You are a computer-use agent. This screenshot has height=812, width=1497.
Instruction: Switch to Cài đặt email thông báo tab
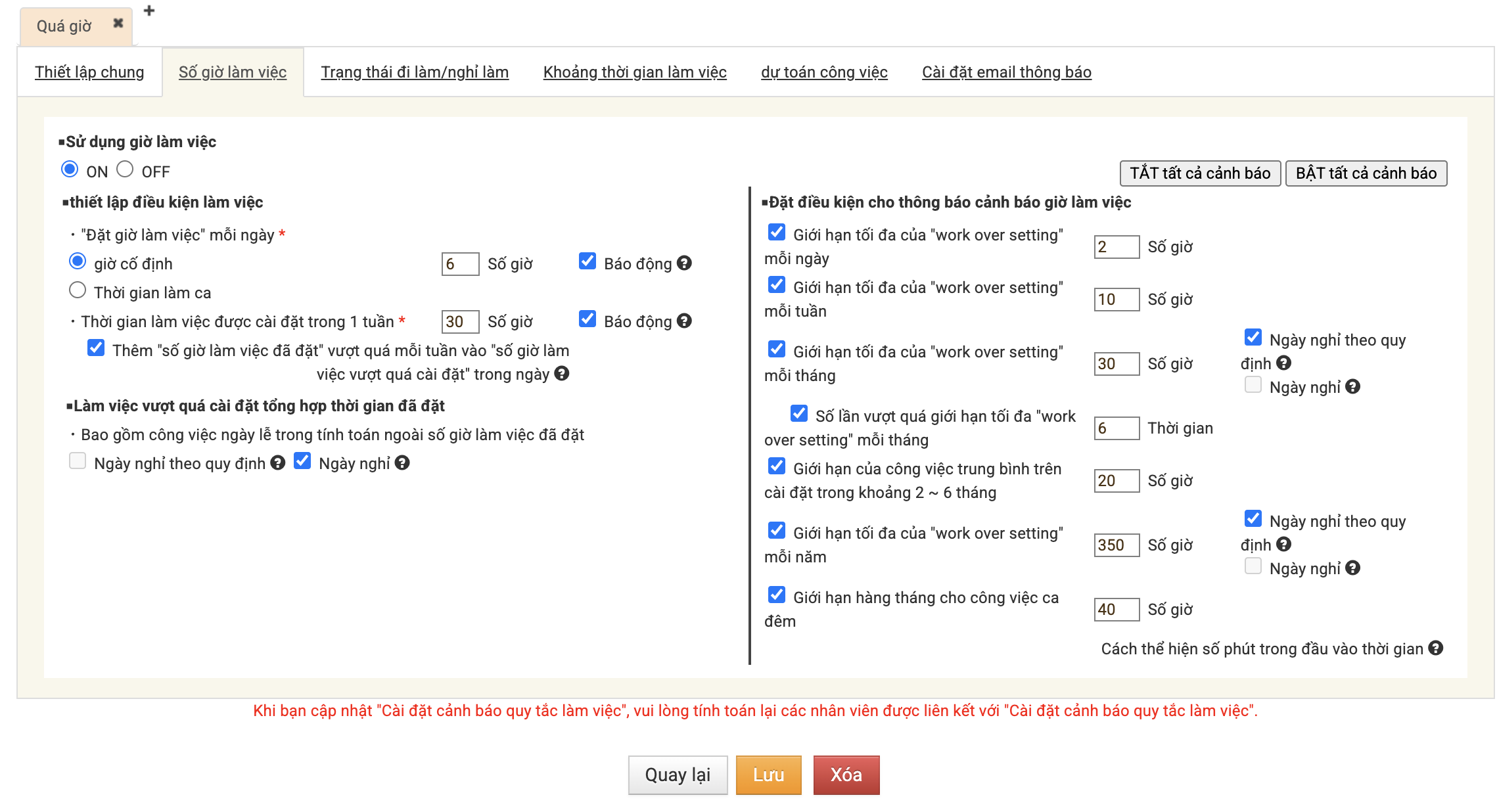pyautogui.click(x=1006, y=72)
